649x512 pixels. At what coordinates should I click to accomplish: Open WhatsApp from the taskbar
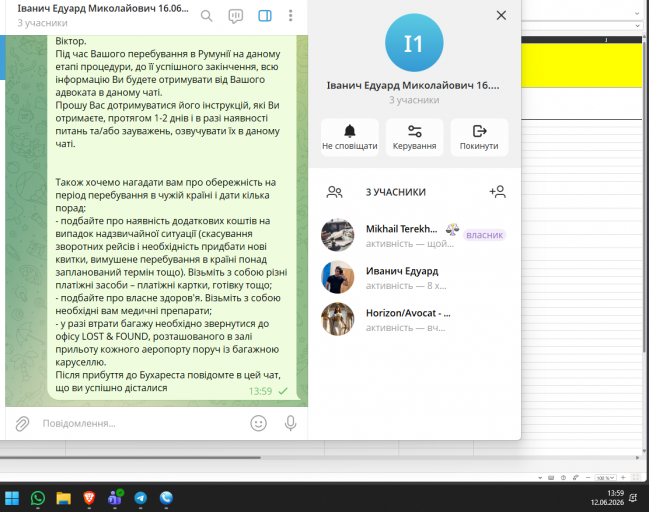(x=38, y=498)
